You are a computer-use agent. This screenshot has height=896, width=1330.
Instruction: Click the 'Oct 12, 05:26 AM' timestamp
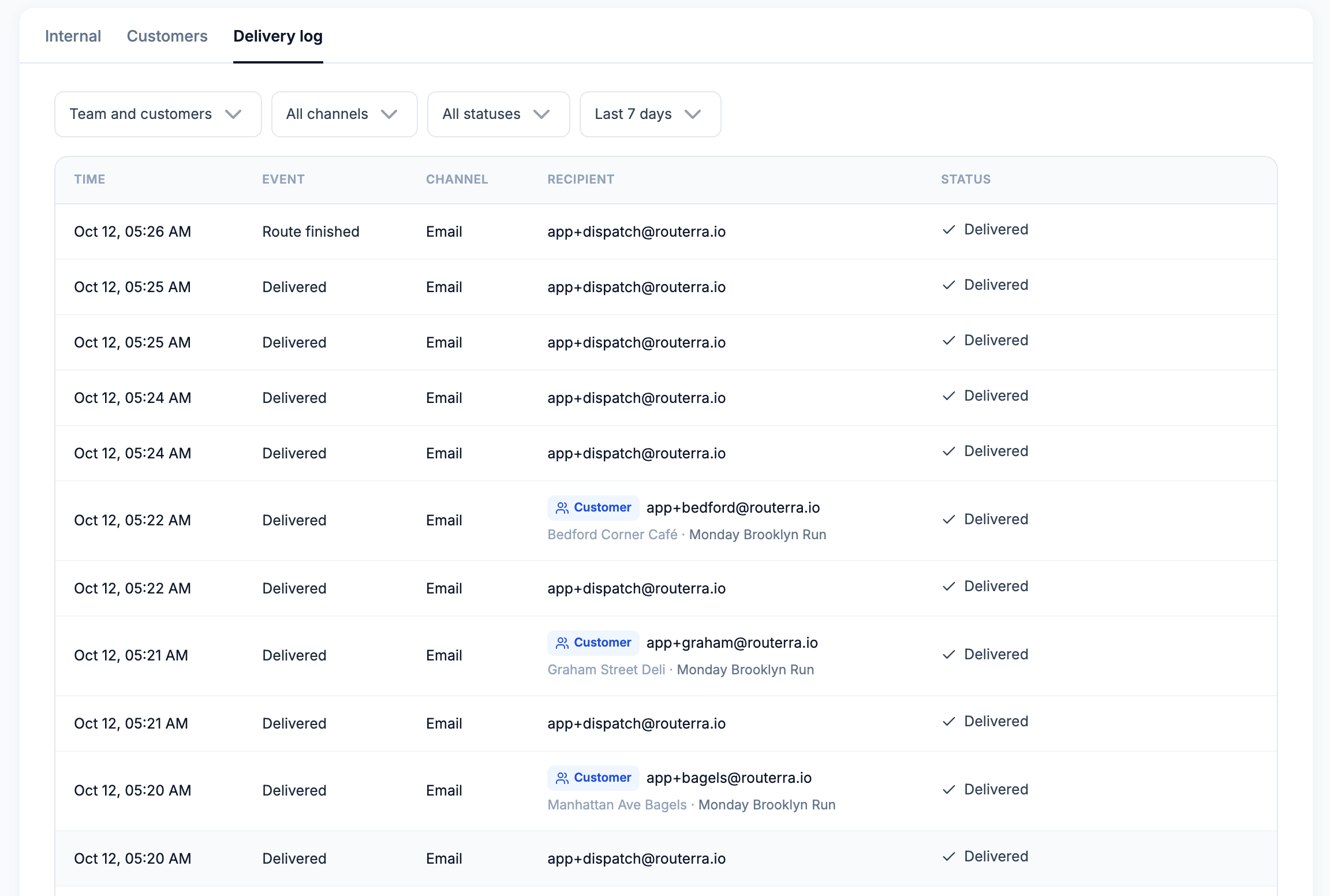tap(132, 232)
